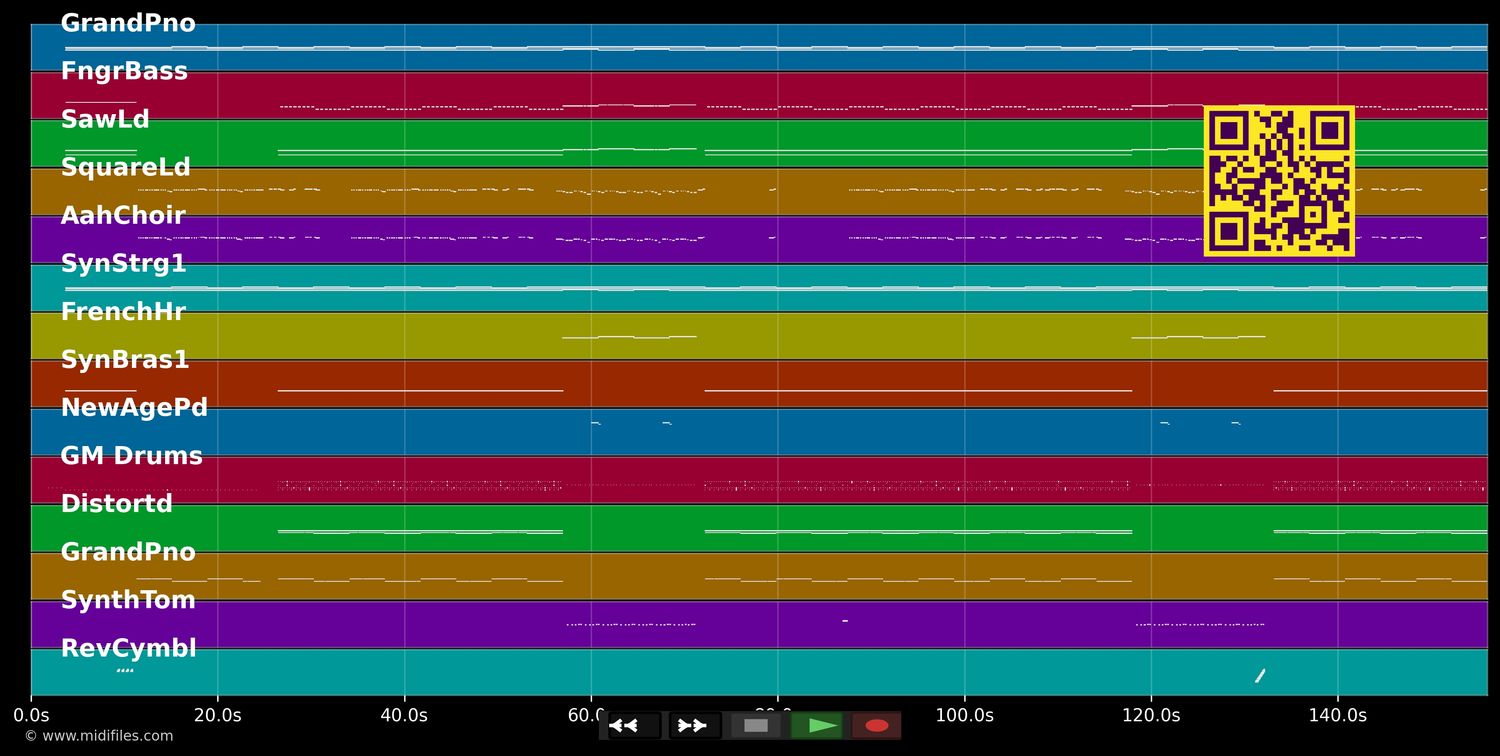Select the SawLd track label
1500x756 pixels.
pyautogui.click(x=105, y=120)
